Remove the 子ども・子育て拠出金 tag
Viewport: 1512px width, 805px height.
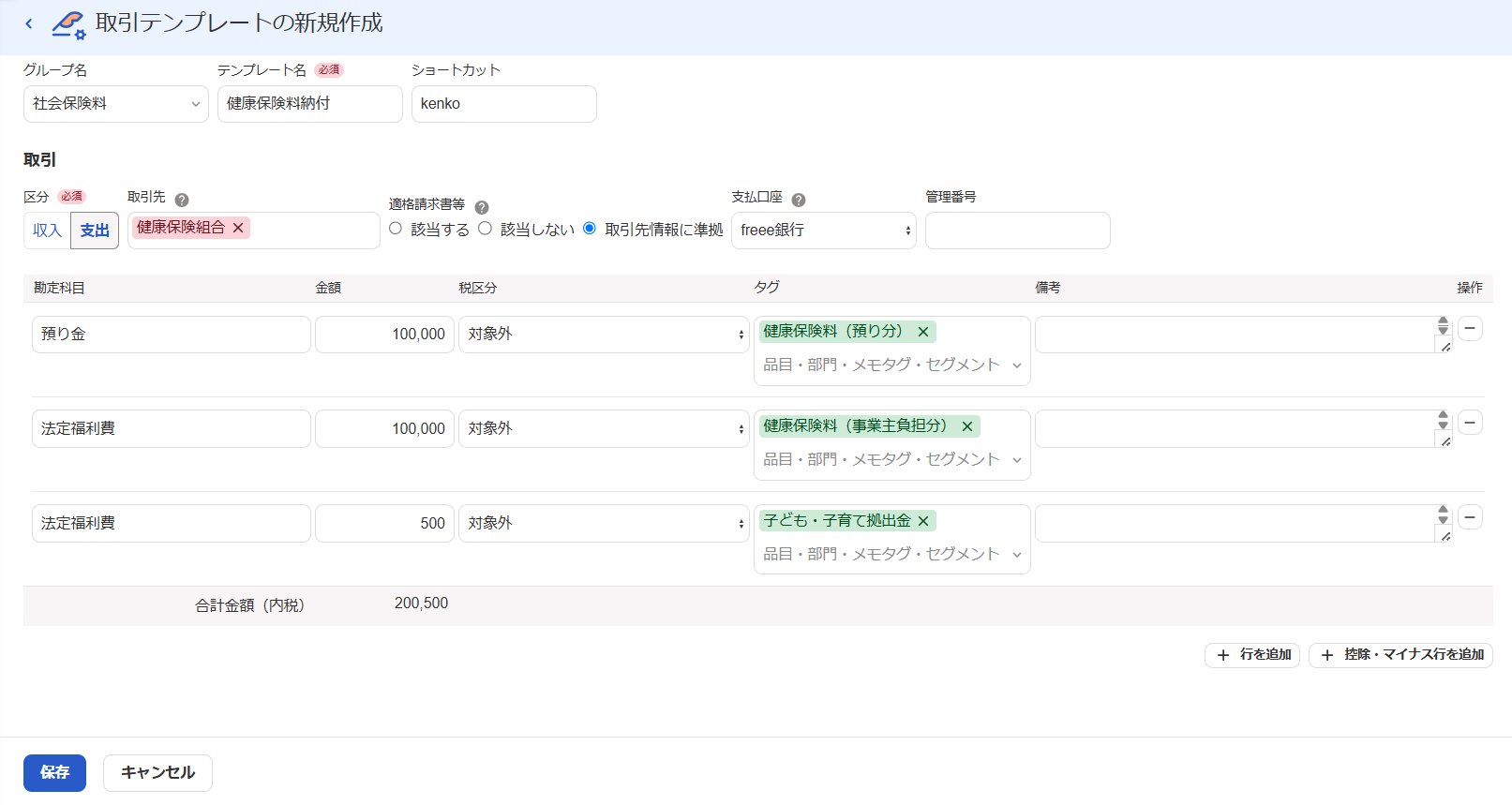(923, 521)
